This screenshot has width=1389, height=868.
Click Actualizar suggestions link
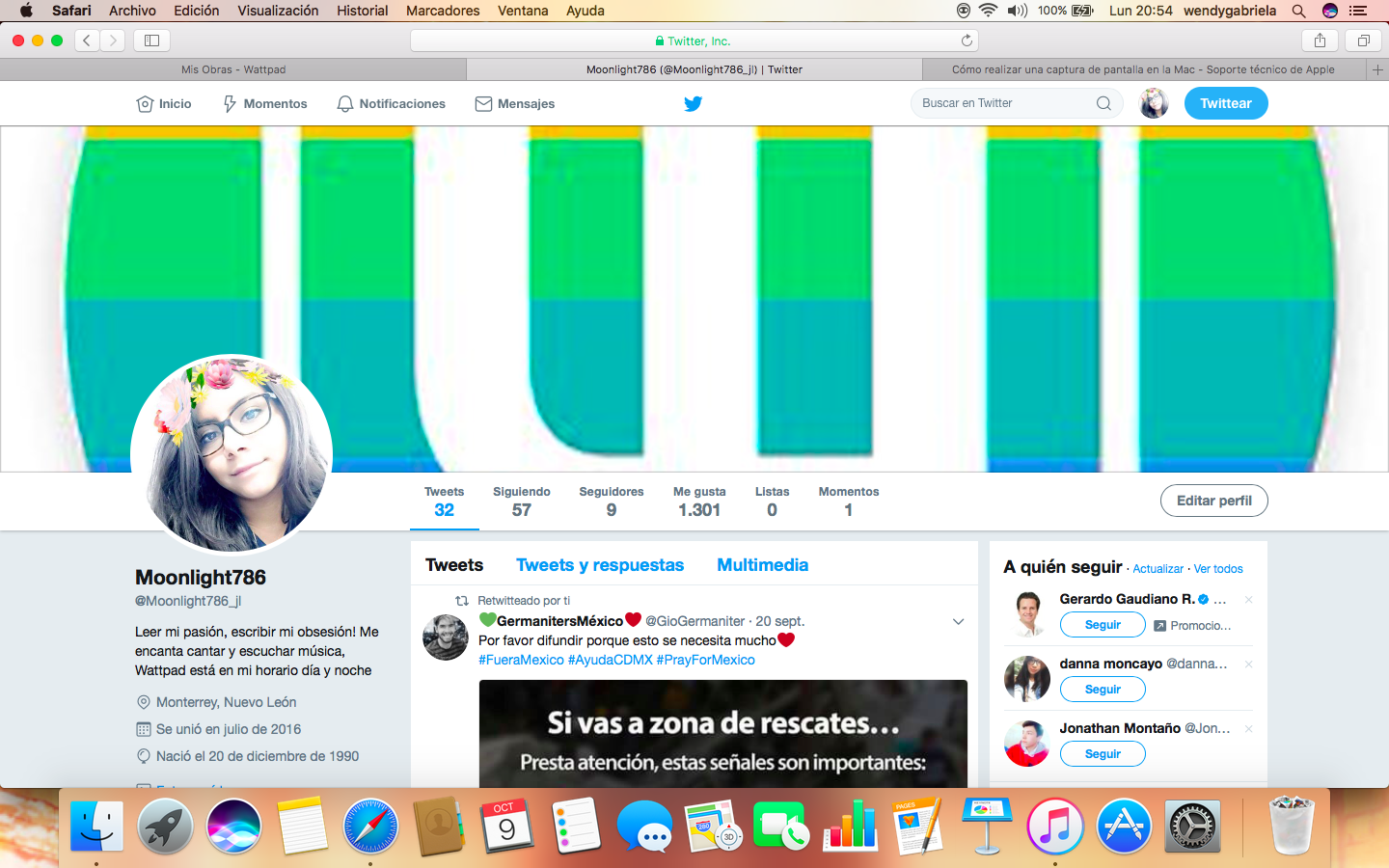tap(1157, 569)
